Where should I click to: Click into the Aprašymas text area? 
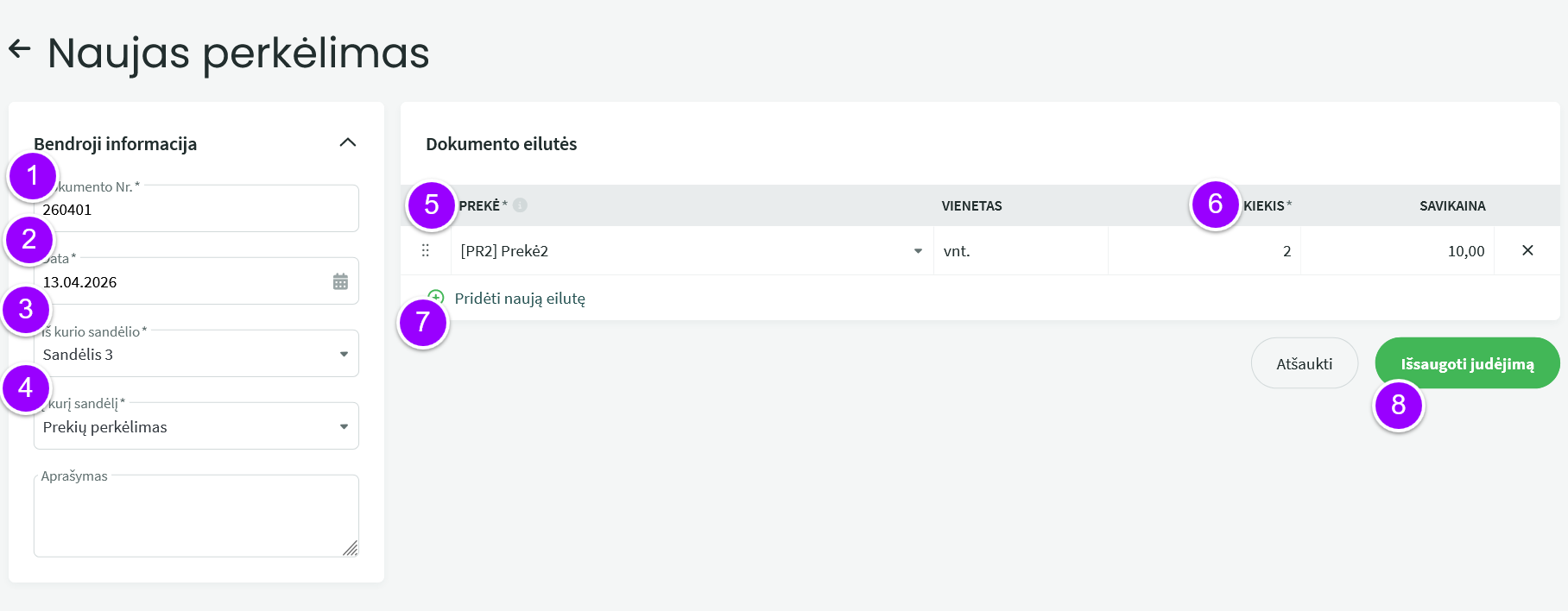click(x=196, y=515)
